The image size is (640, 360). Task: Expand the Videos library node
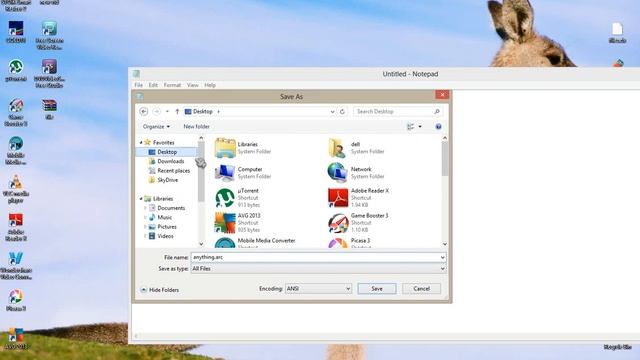click(145, 236)
